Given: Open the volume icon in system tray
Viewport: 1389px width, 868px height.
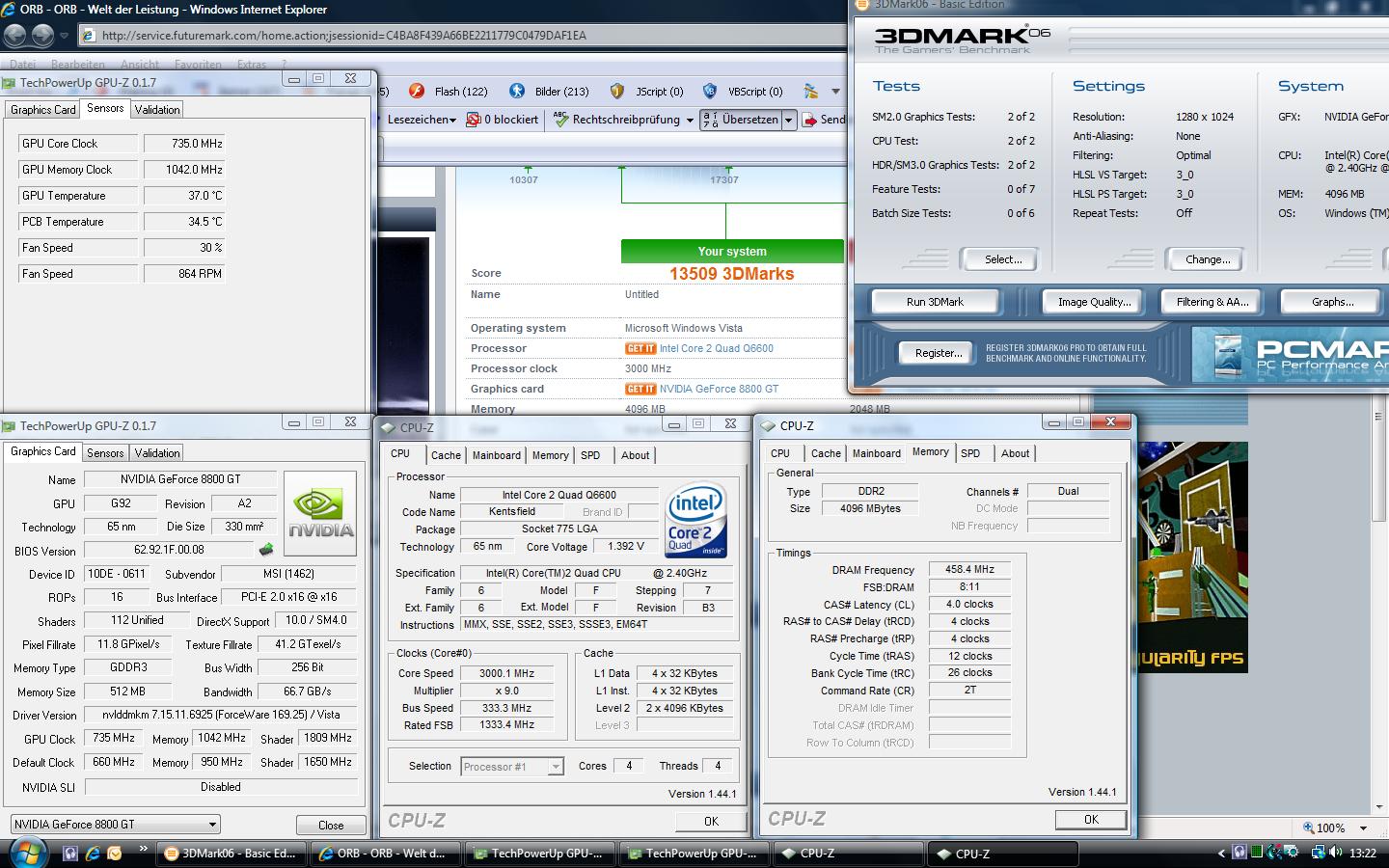Looking at the screenshot, I should pyautogui.click(x=1336, y=853).
